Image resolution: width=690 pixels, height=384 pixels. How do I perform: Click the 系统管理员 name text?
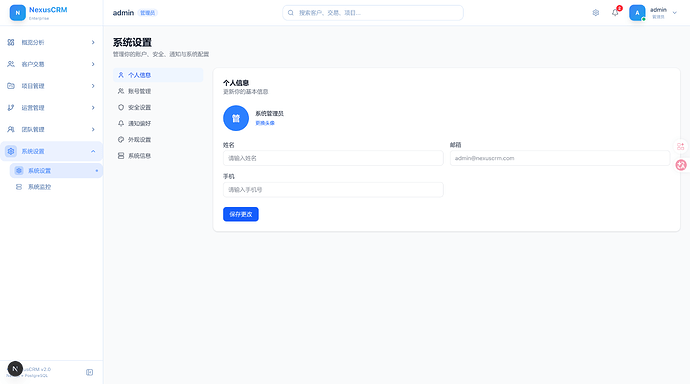point(269,113)
